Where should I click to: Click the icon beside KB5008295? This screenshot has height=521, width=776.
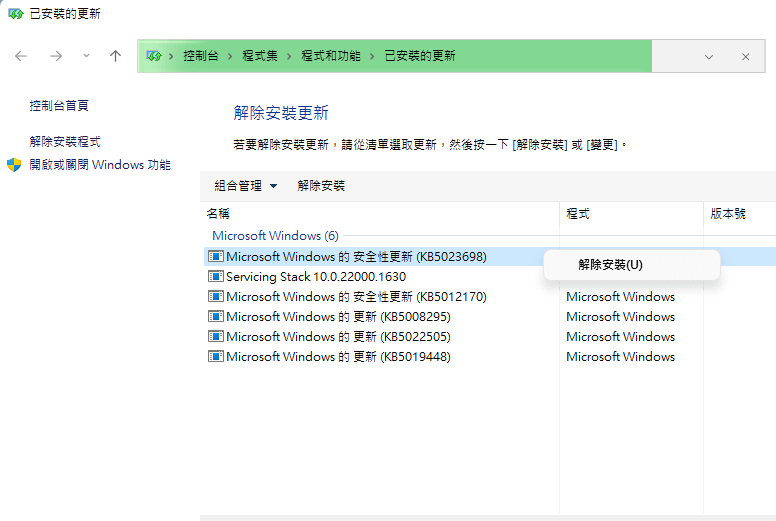[216, 316]
